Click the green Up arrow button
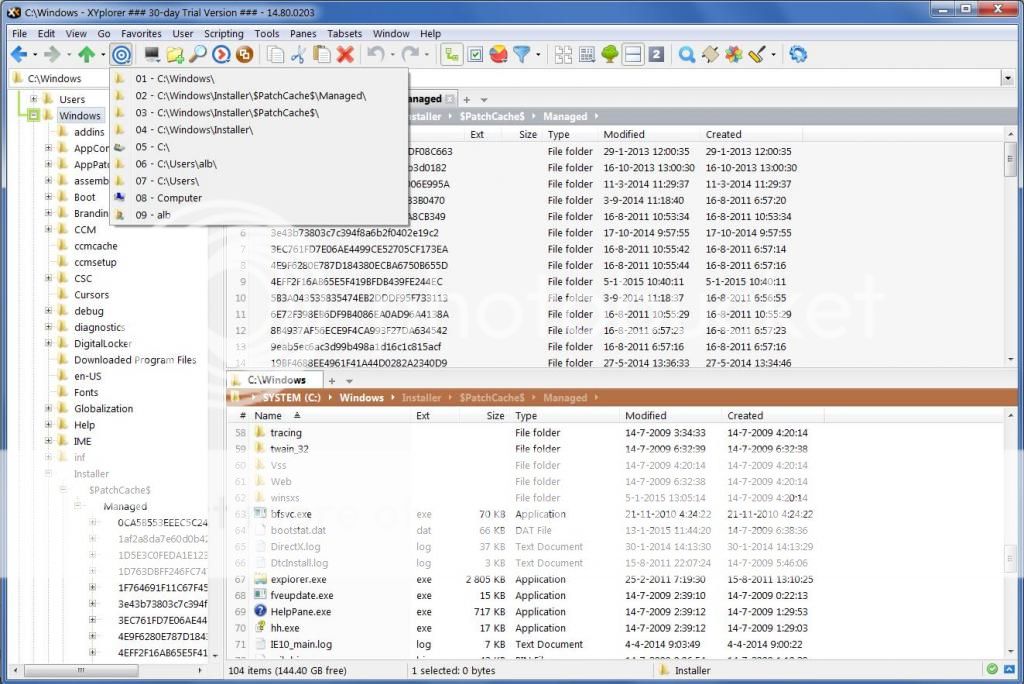The image size is (1024, 684). click(x=87, y=54)
